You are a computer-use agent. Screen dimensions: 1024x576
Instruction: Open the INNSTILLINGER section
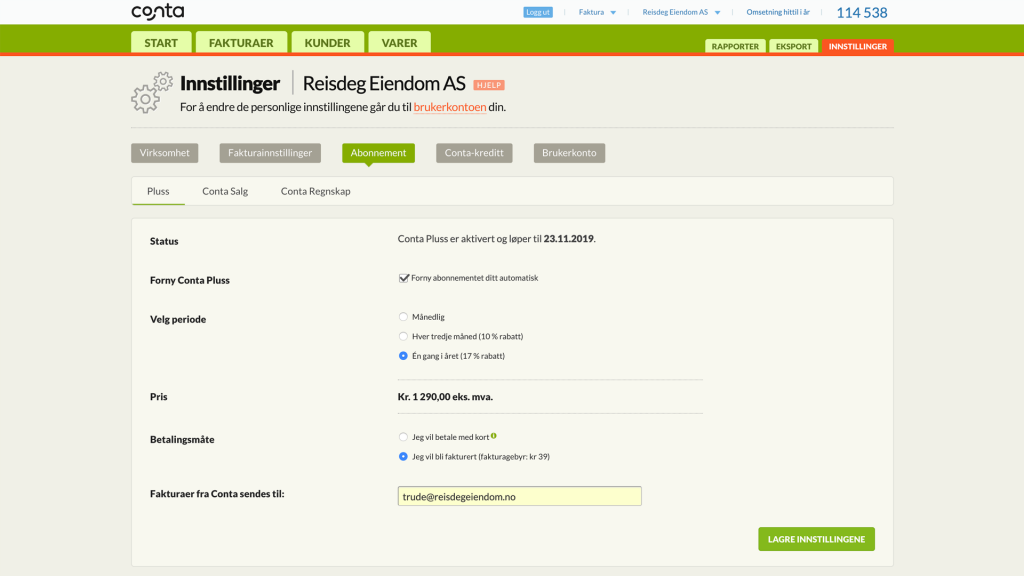click(857, 46)
